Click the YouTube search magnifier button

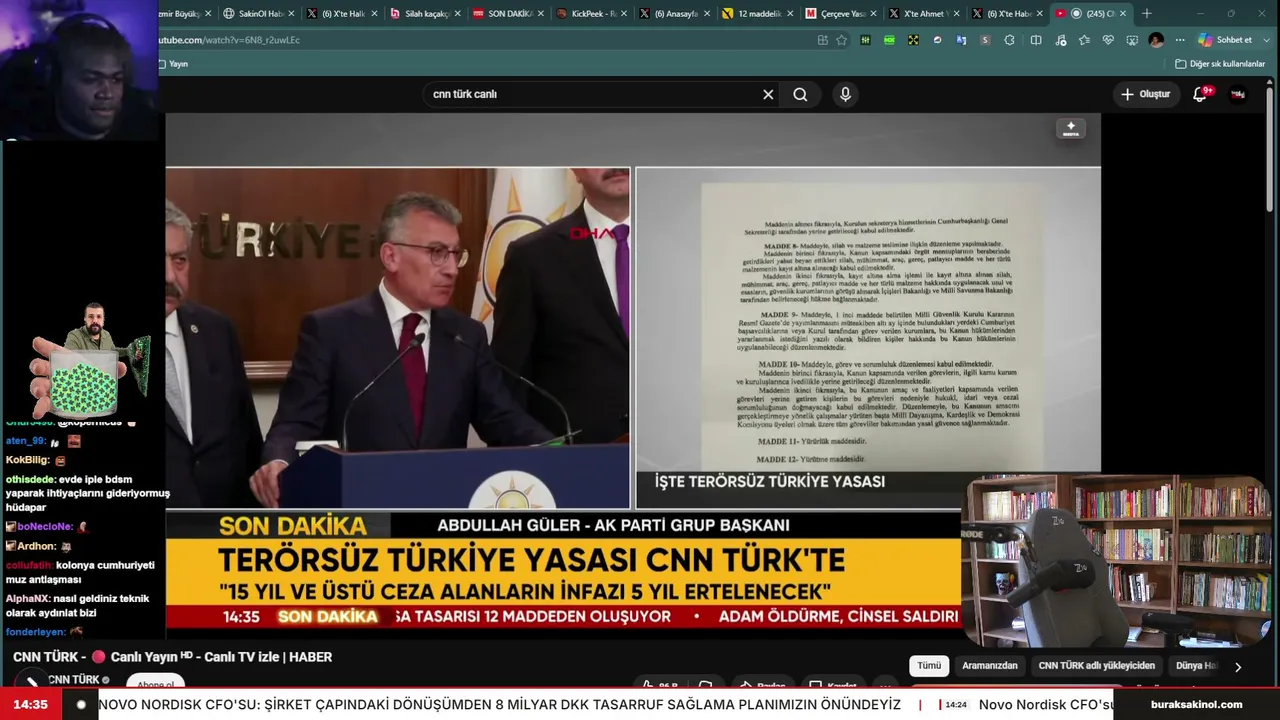click(x=800, y=94)
